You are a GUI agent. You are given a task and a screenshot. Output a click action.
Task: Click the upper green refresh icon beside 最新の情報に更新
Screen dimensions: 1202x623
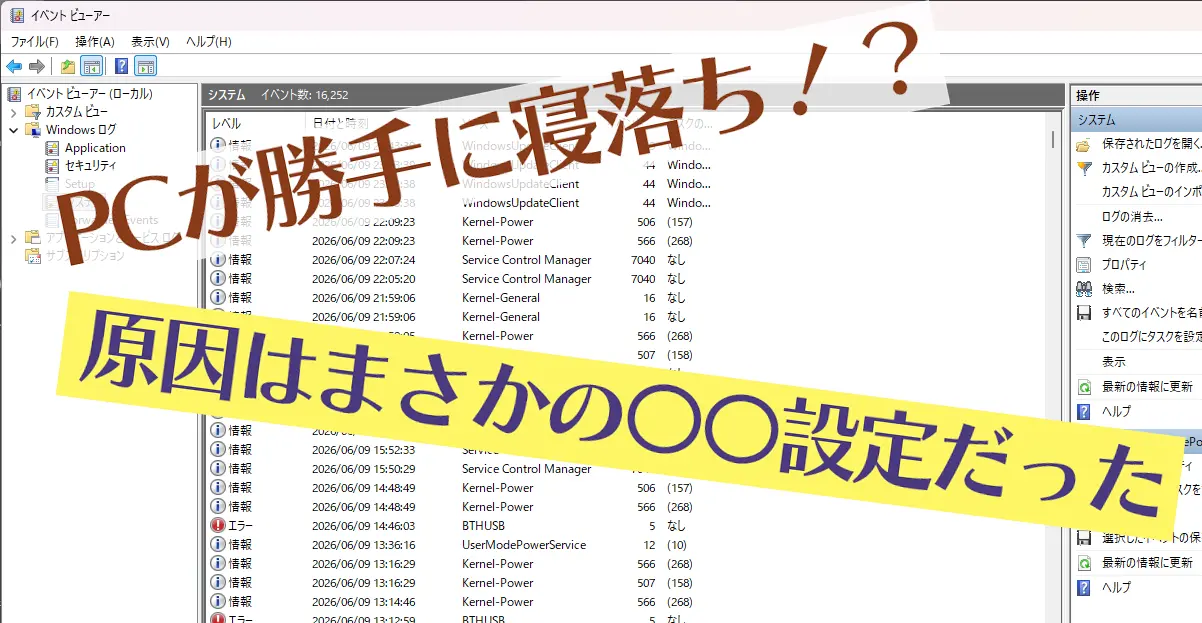1083,387
